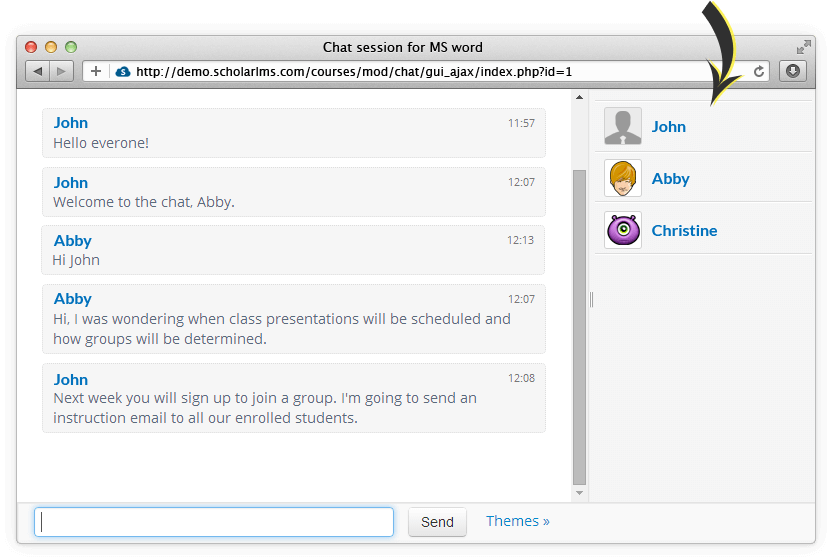Open Abby's profile in the user list
Image resolution: width=832 pixels, height=560 pixels.
coord(671,179)
